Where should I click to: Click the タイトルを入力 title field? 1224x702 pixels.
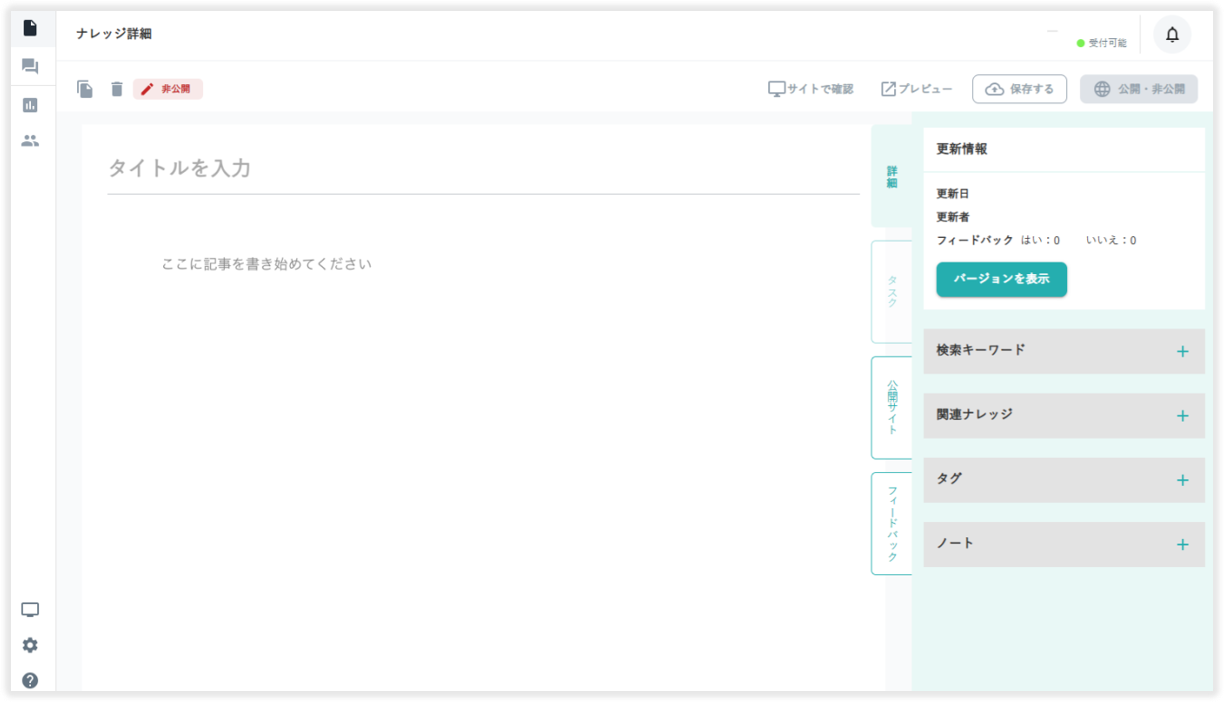point(482,169)
